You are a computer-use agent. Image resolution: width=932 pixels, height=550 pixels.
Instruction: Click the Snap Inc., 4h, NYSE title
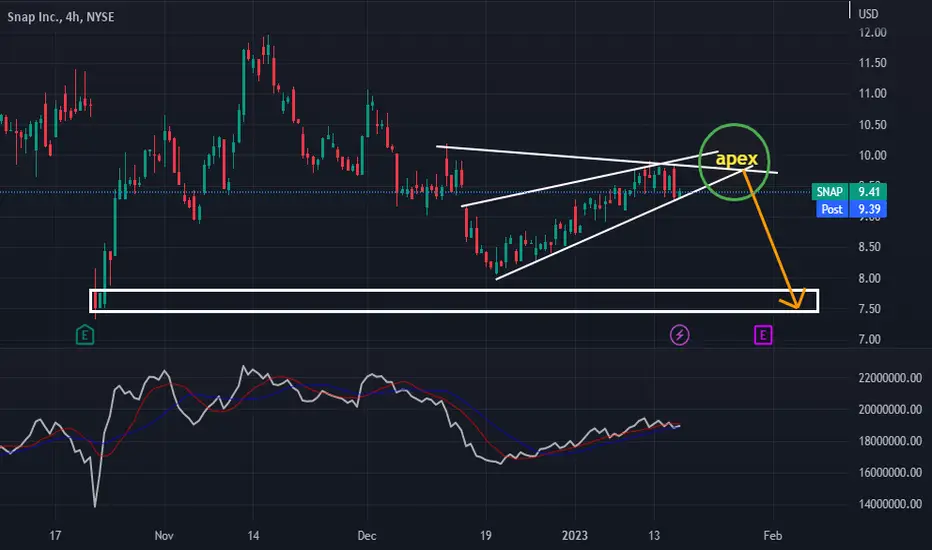tap(61, 17)
